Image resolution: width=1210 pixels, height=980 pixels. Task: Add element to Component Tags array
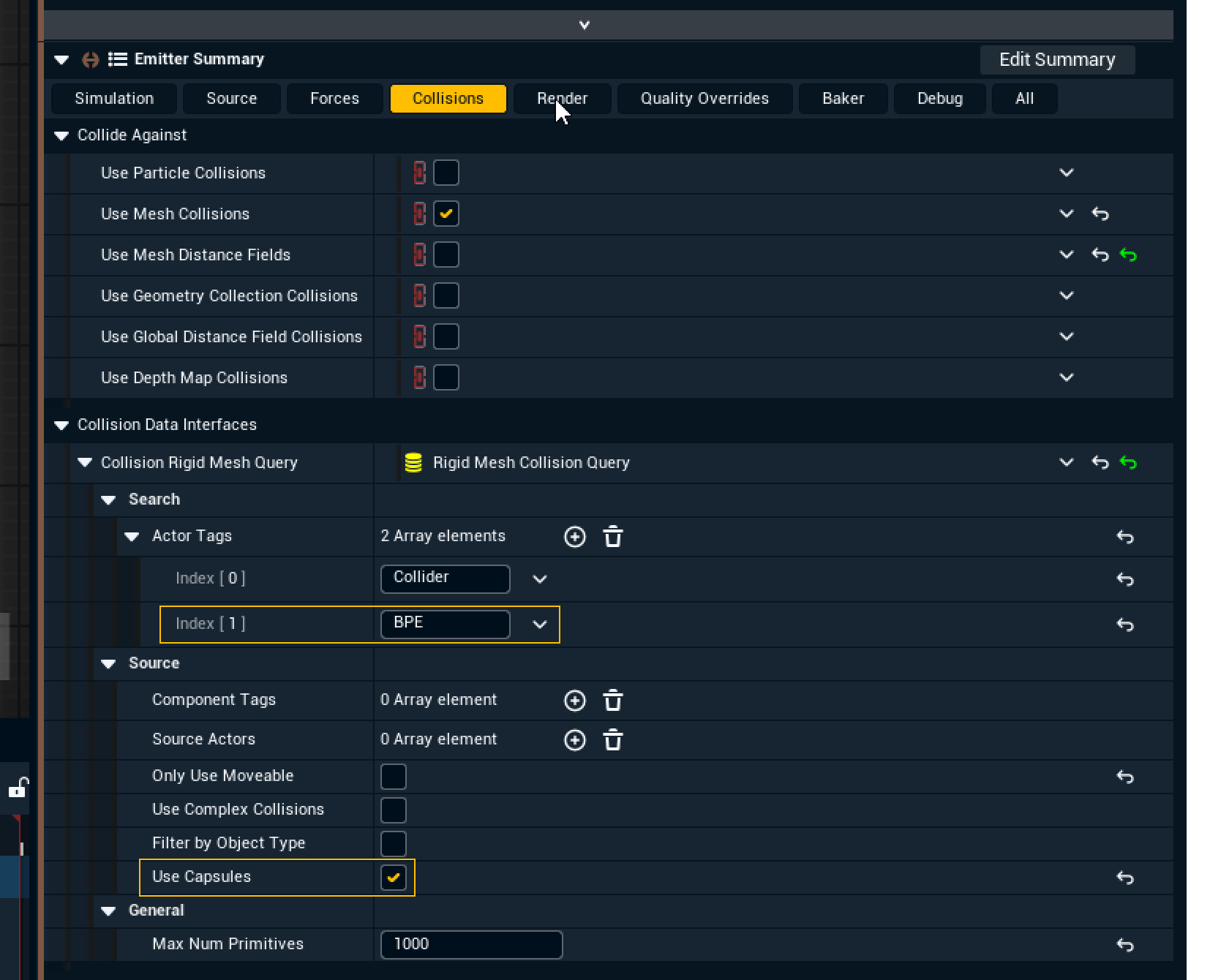click(x=575, y=701)
